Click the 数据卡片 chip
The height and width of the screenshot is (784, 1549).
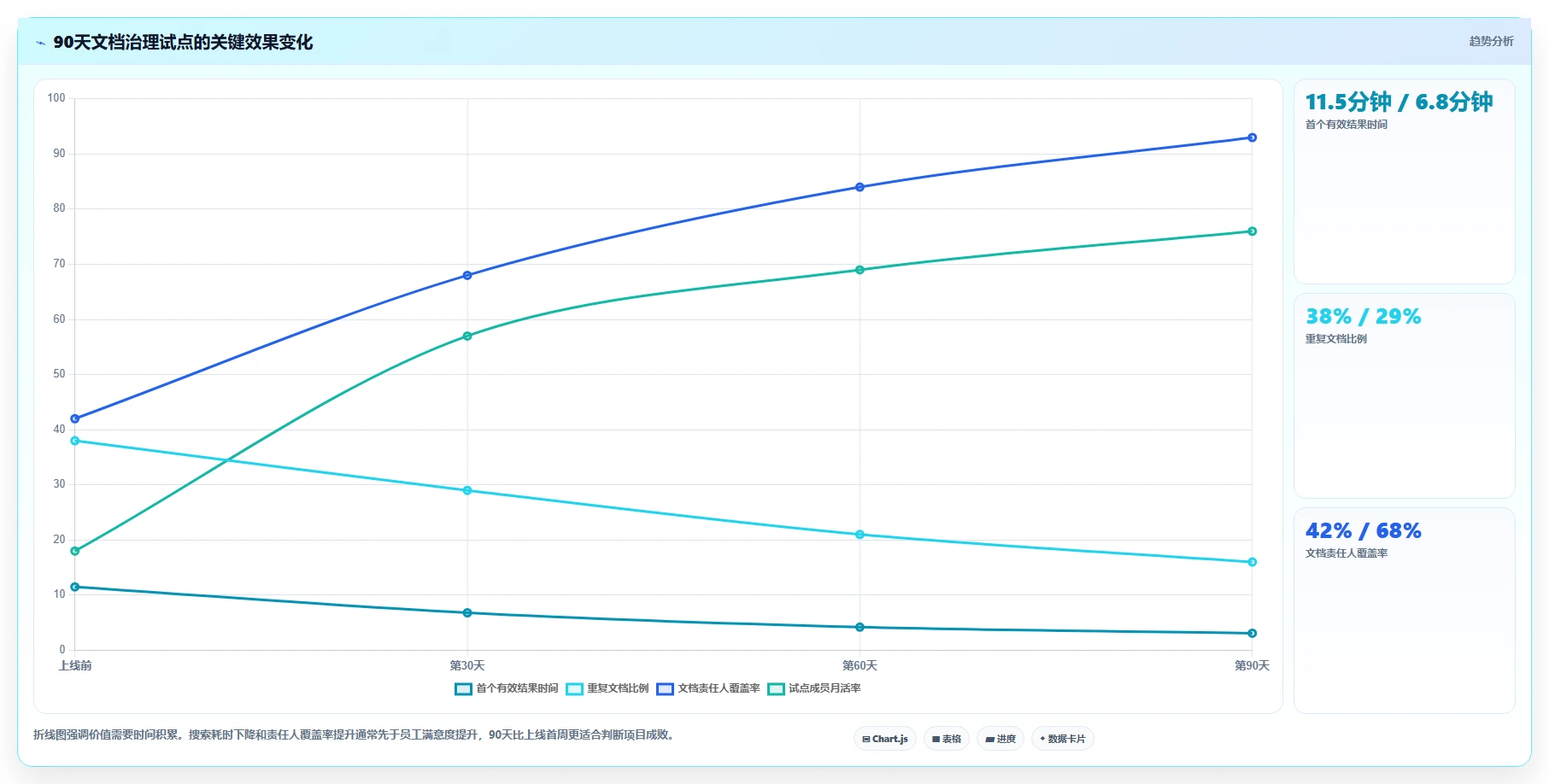1063,739
